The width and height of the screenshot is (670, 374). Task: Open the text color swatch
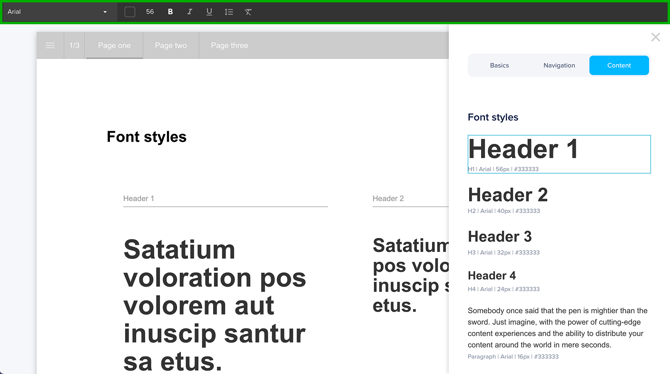[129, 12]
